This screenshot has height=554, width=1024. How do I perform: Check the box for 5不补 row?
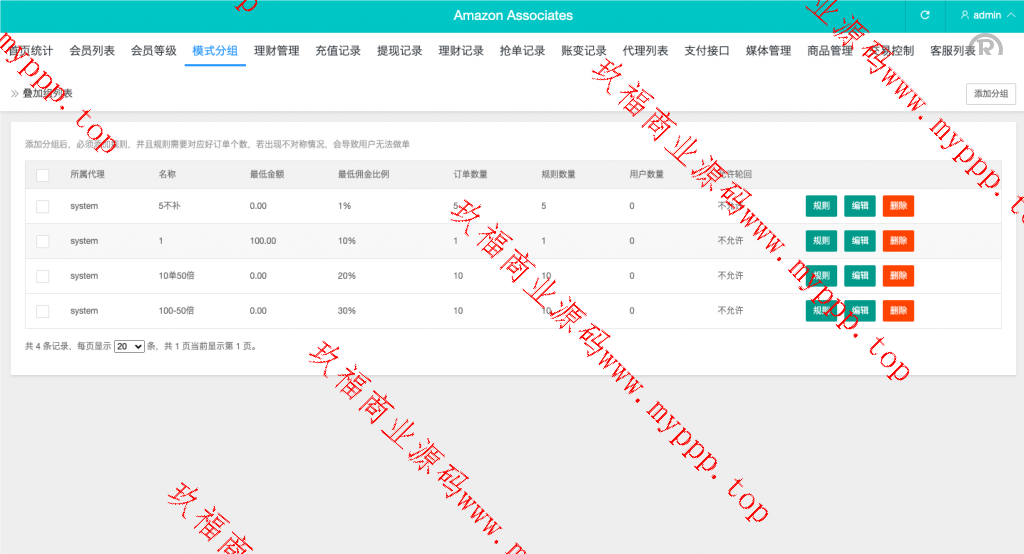click(x=42, y=206)
